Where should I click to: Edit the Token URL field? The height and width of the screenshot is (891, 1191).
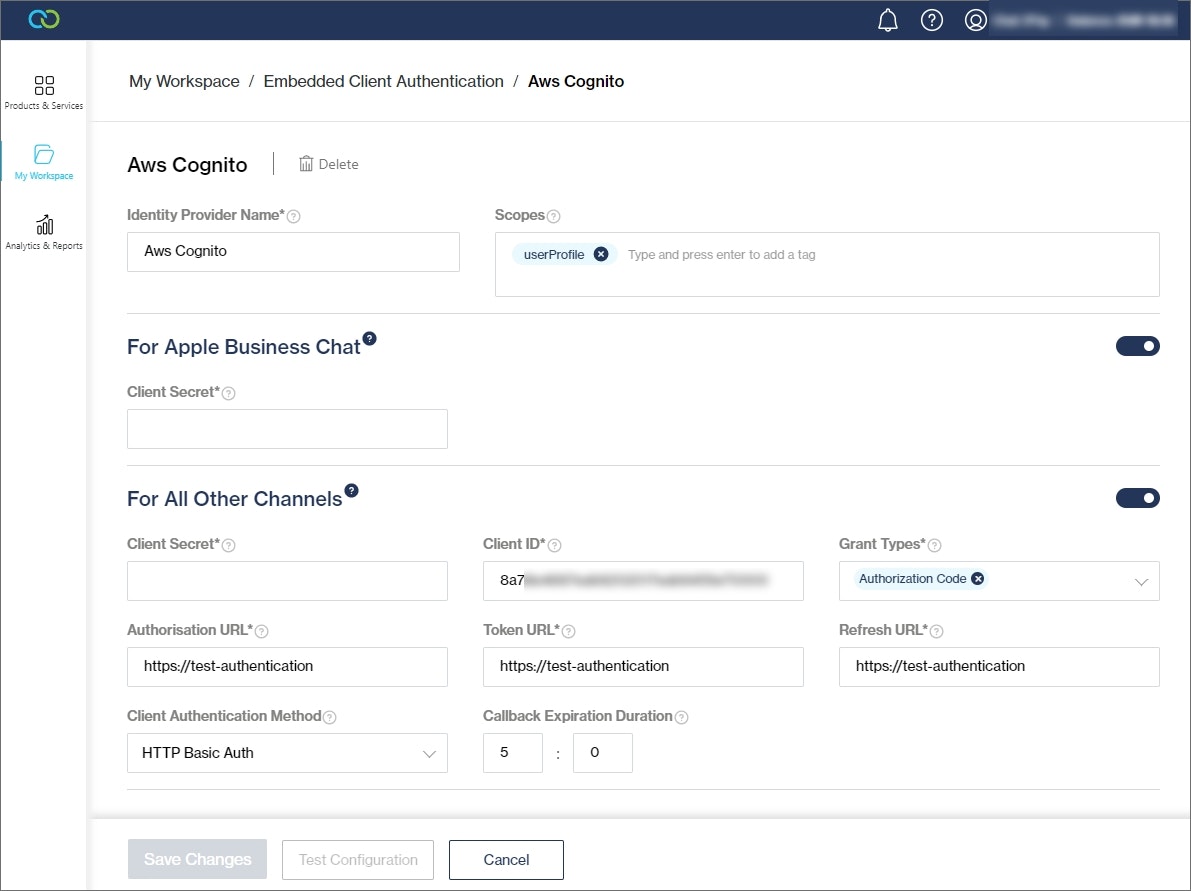pyautogui.click(x=643, y=667)
